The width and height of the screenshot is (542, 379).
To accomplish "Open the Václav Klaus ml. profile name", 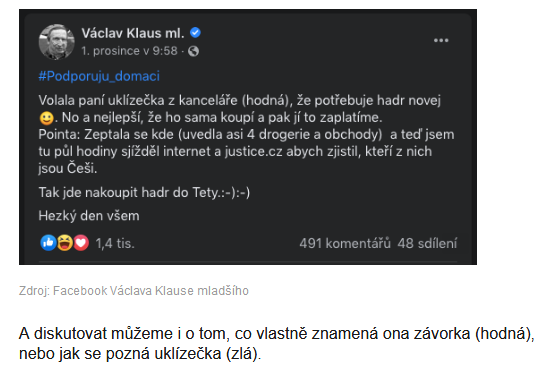I will tap(133, 33).
